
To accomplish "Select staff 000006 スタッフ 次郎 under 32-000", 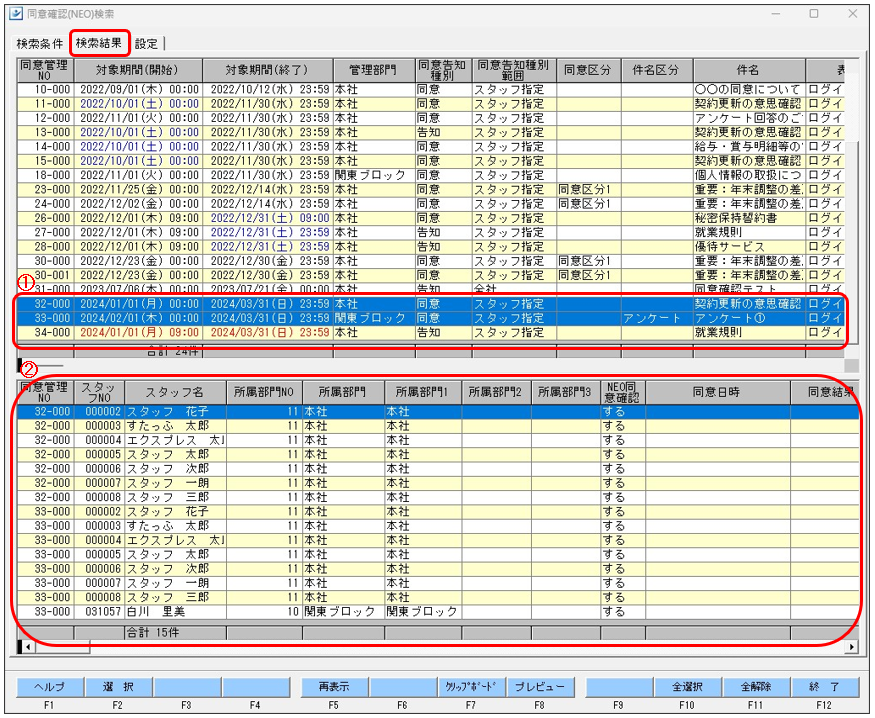I will pyautogui.click(x=438, y=469).
